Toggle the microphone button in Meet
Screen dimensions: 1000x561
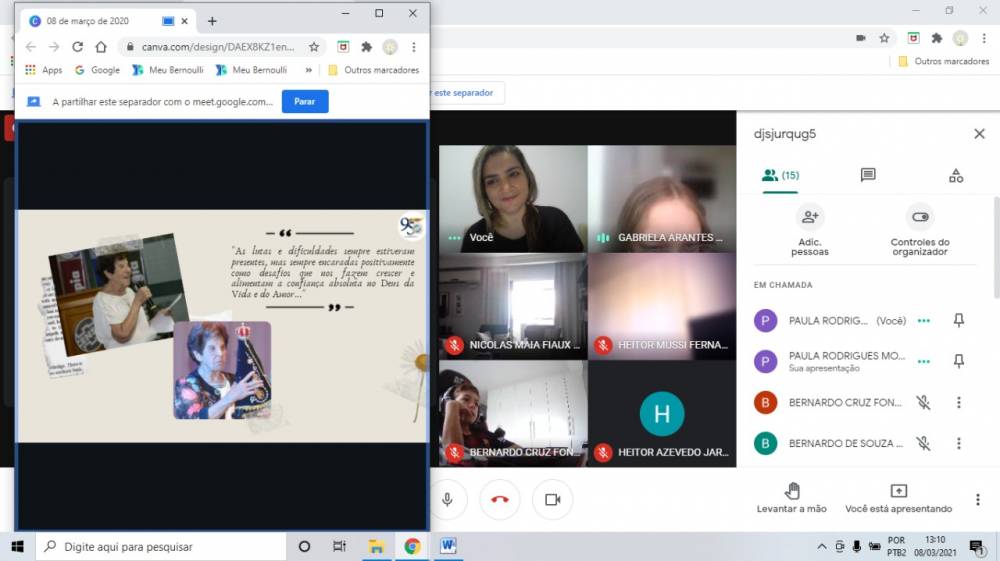pos(447,499)
